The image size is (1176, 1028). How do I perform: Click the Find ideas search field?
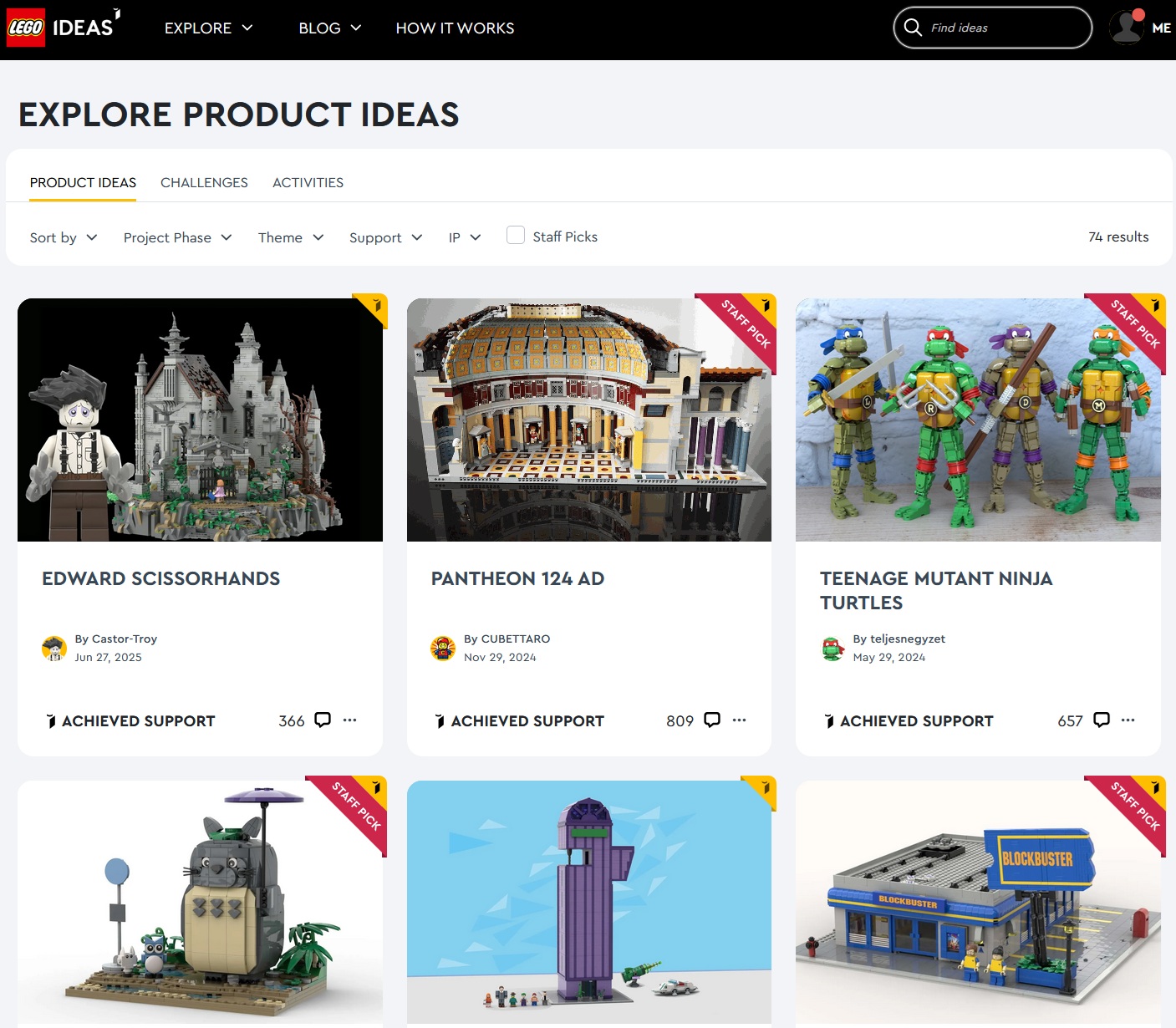pyautogui.click(x=992, y=28)
